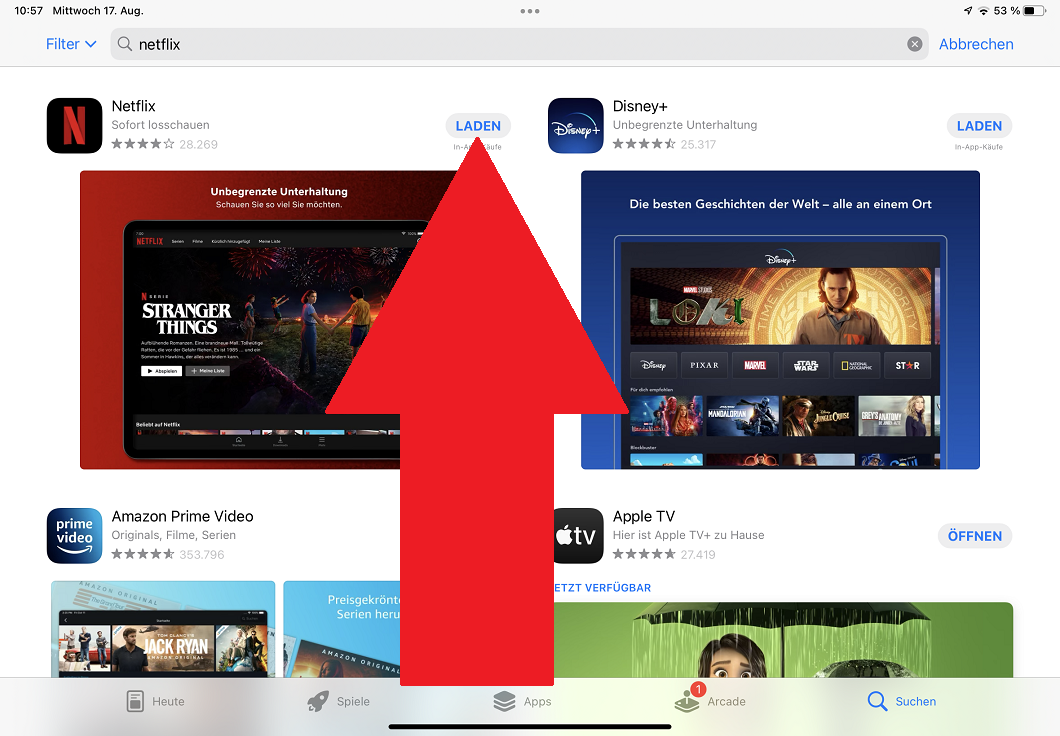Switch to the Spiele tab
The image size is (1060, 736).
[x=339, y=702]
